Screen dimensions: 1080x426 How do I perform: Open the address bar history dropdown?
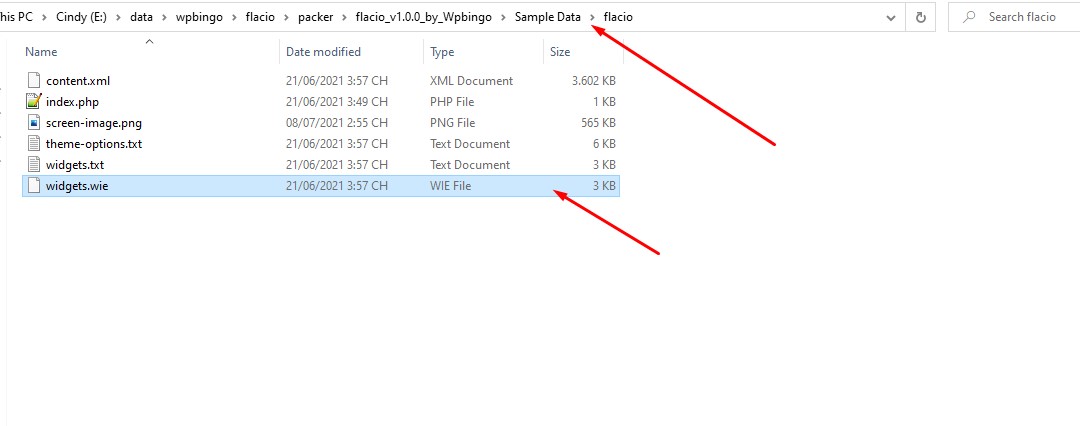[890, 17]
